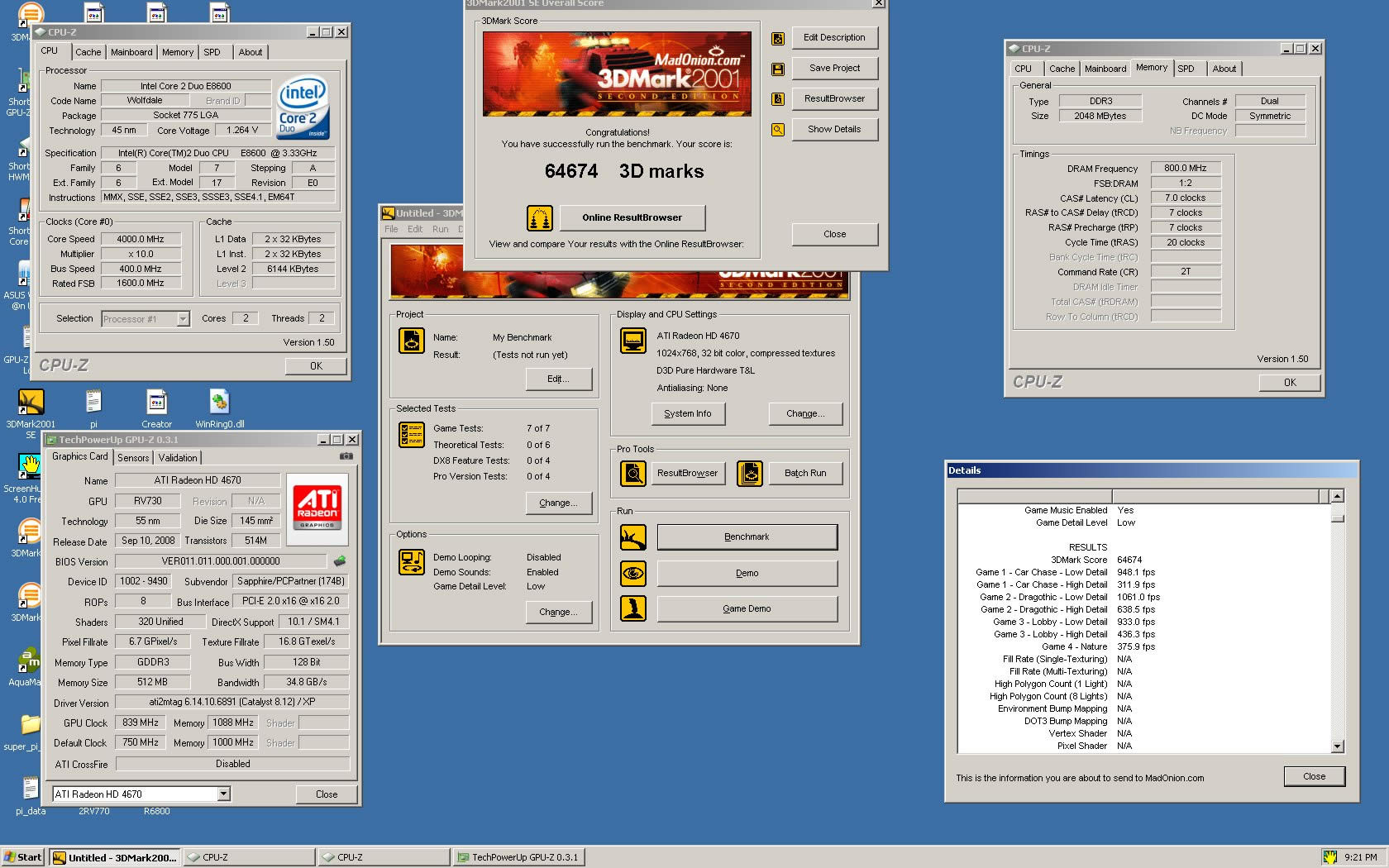Click the system tray hand icon
This screenshot has width=1389, height=868.
1329,857
